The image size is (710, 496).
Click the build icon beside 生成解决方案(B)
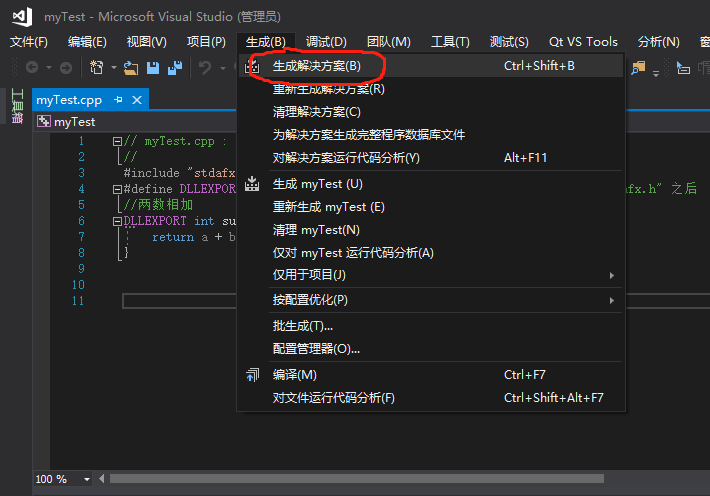point(252,66)
